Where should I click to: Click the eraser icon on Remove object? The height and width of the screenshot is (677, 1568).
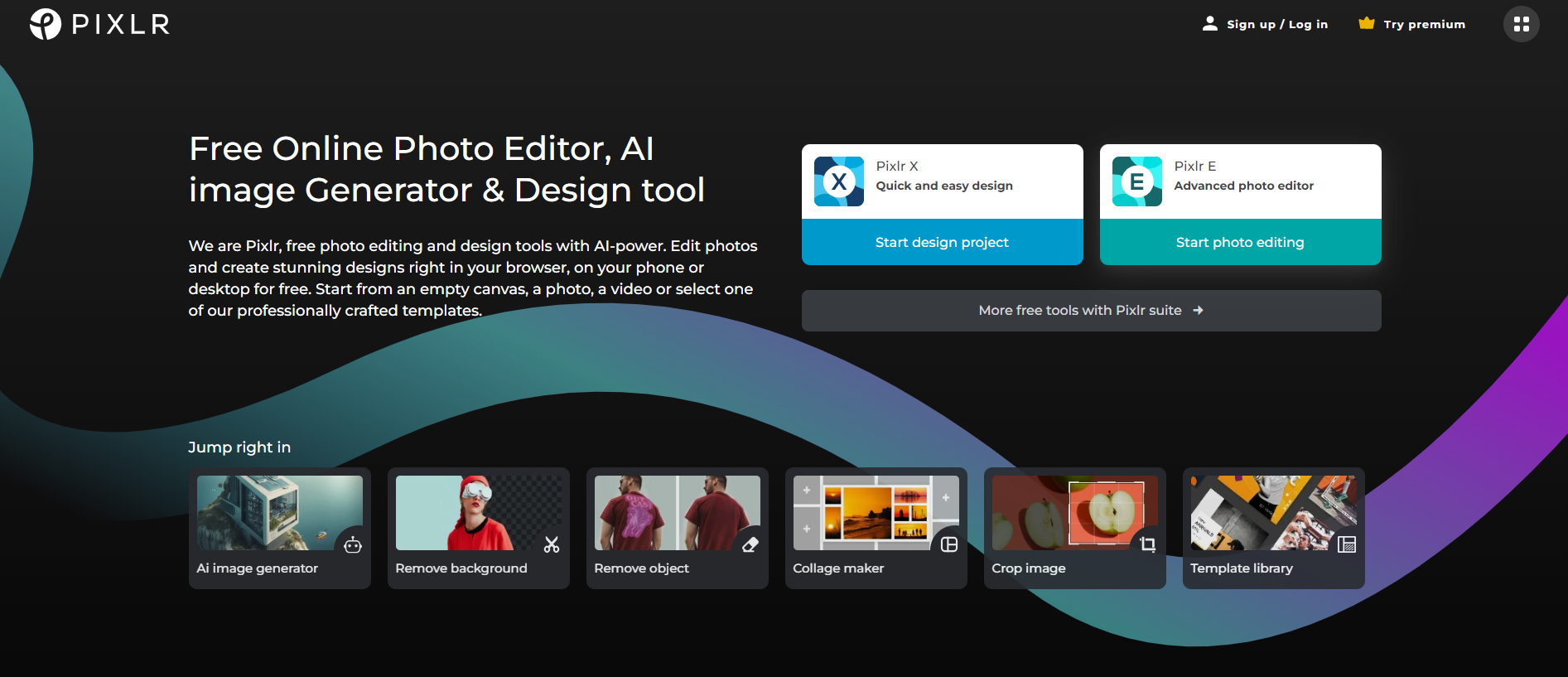[x=750, y=544]
